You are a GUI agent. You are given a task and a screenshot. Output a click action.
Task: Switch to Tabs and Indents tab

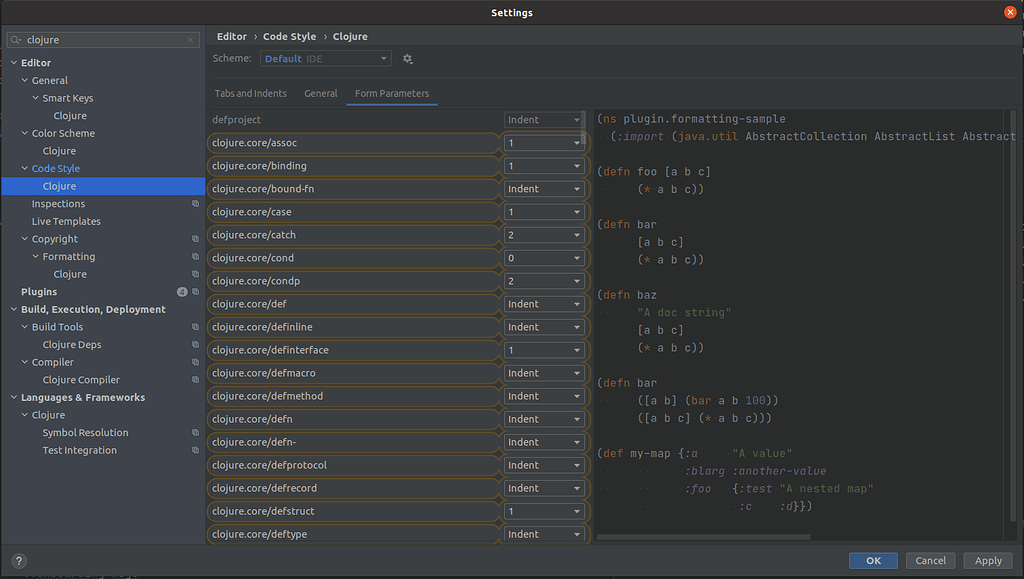click(251, 93)
